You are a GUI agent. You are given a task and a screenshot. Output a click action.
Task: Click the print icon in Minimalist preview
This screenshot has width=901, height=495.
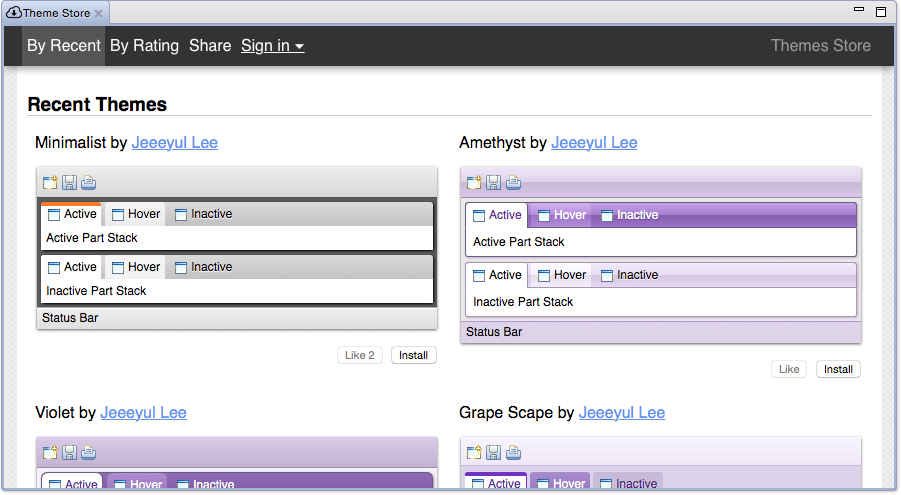(x=88, y=182)
